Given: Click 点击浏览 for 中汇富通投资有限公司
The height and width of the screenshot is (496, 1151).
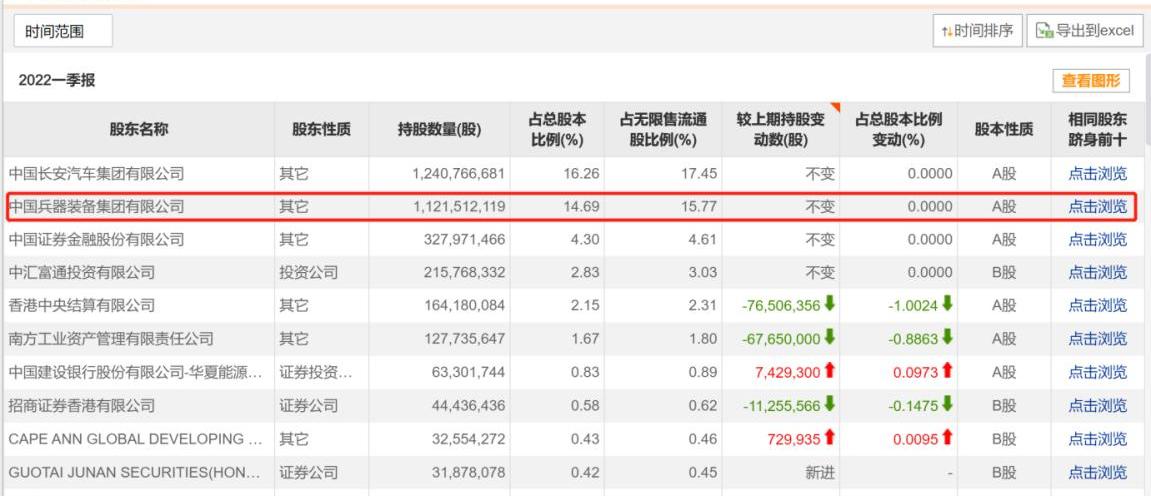Looking at the screenshot, I should [1097, 273].
